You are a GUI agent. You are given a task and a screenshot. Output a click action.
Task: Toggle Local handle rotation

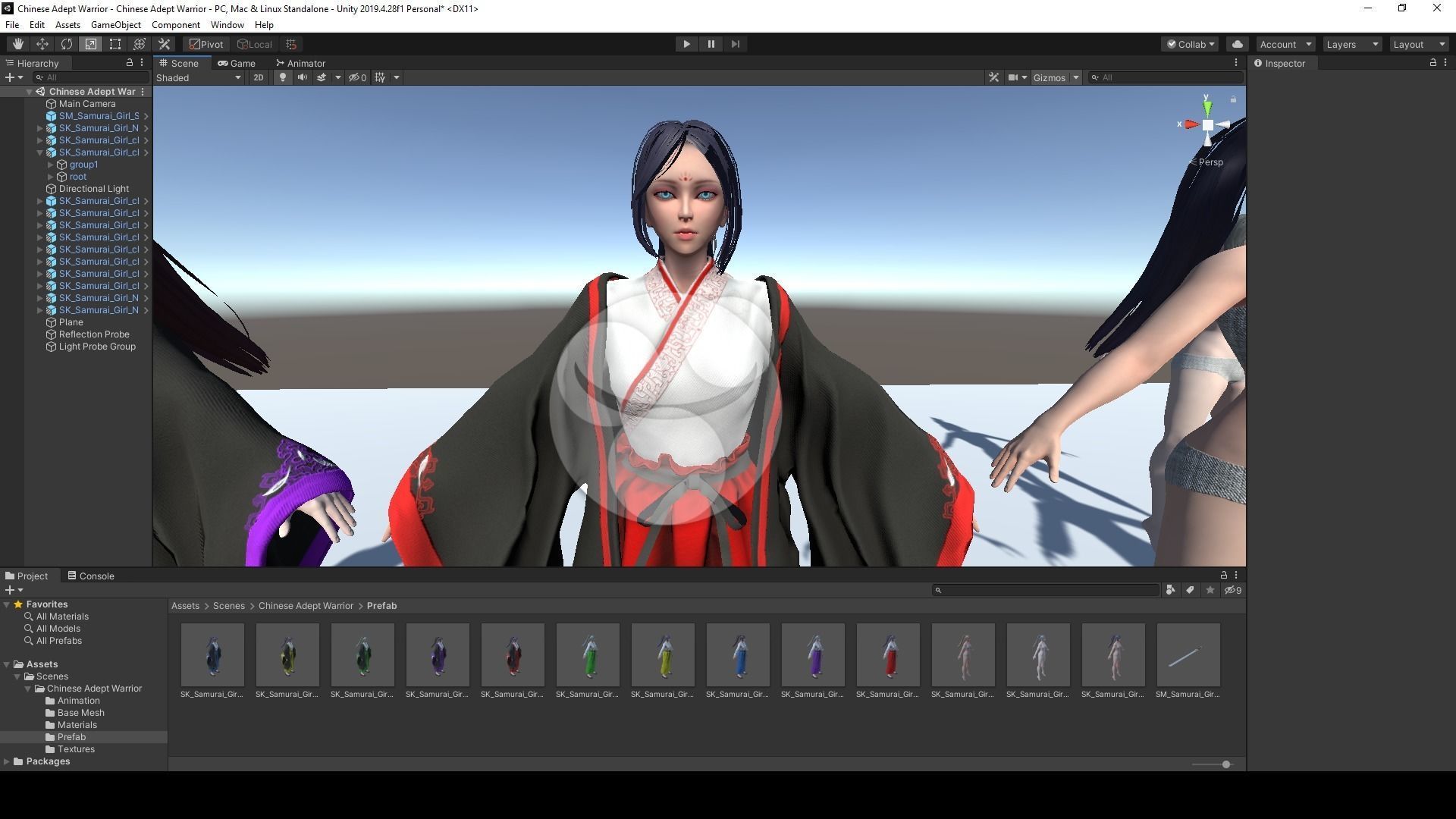coord(255,44)
